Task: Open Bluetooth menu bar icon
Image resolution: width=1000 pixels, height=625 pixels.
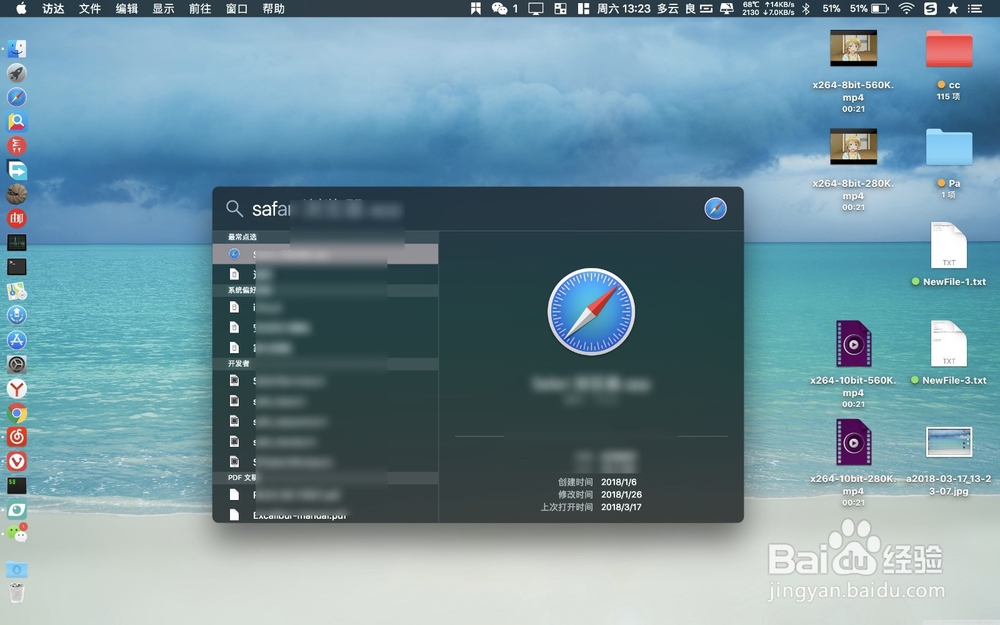Action: (805, 8)
